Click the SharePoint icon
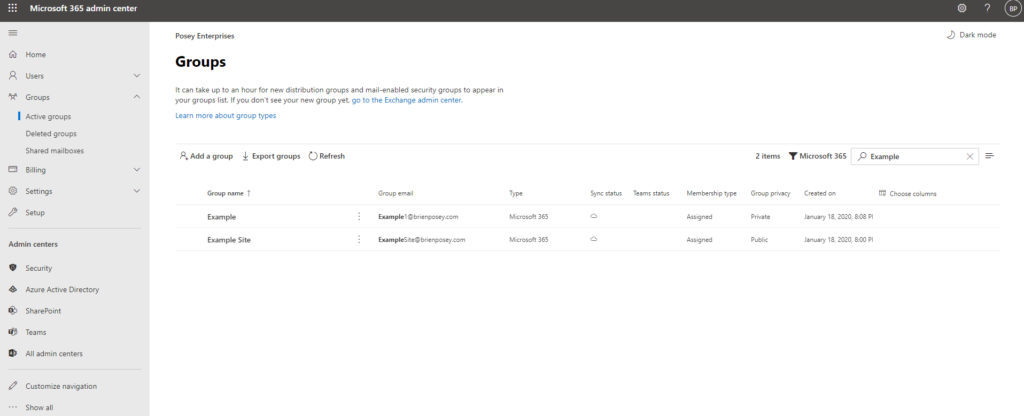 point(12,310)
